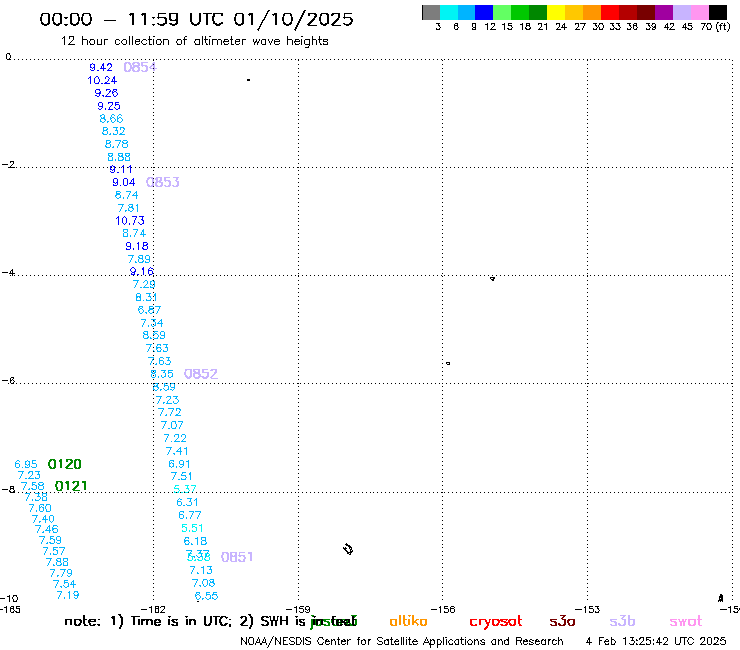Select the "0851" time stamp label
The width and height of the screenshot is (740, 650).
click(x=237, y=557)
